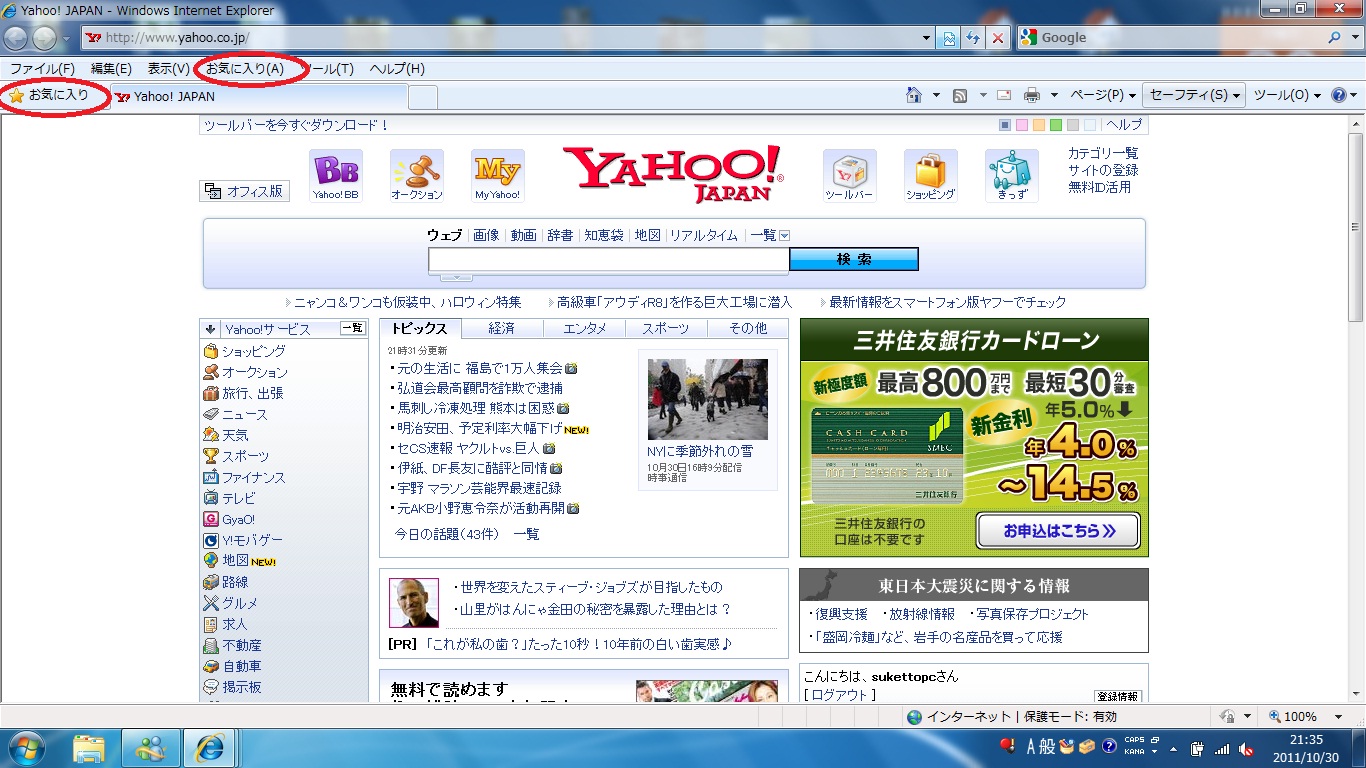Screen dimensions: 1366x768
Task: Open headline 馬刺し冷凍処理 熊本は困惑
Action: pyautogui.click(x=475, y=408)
